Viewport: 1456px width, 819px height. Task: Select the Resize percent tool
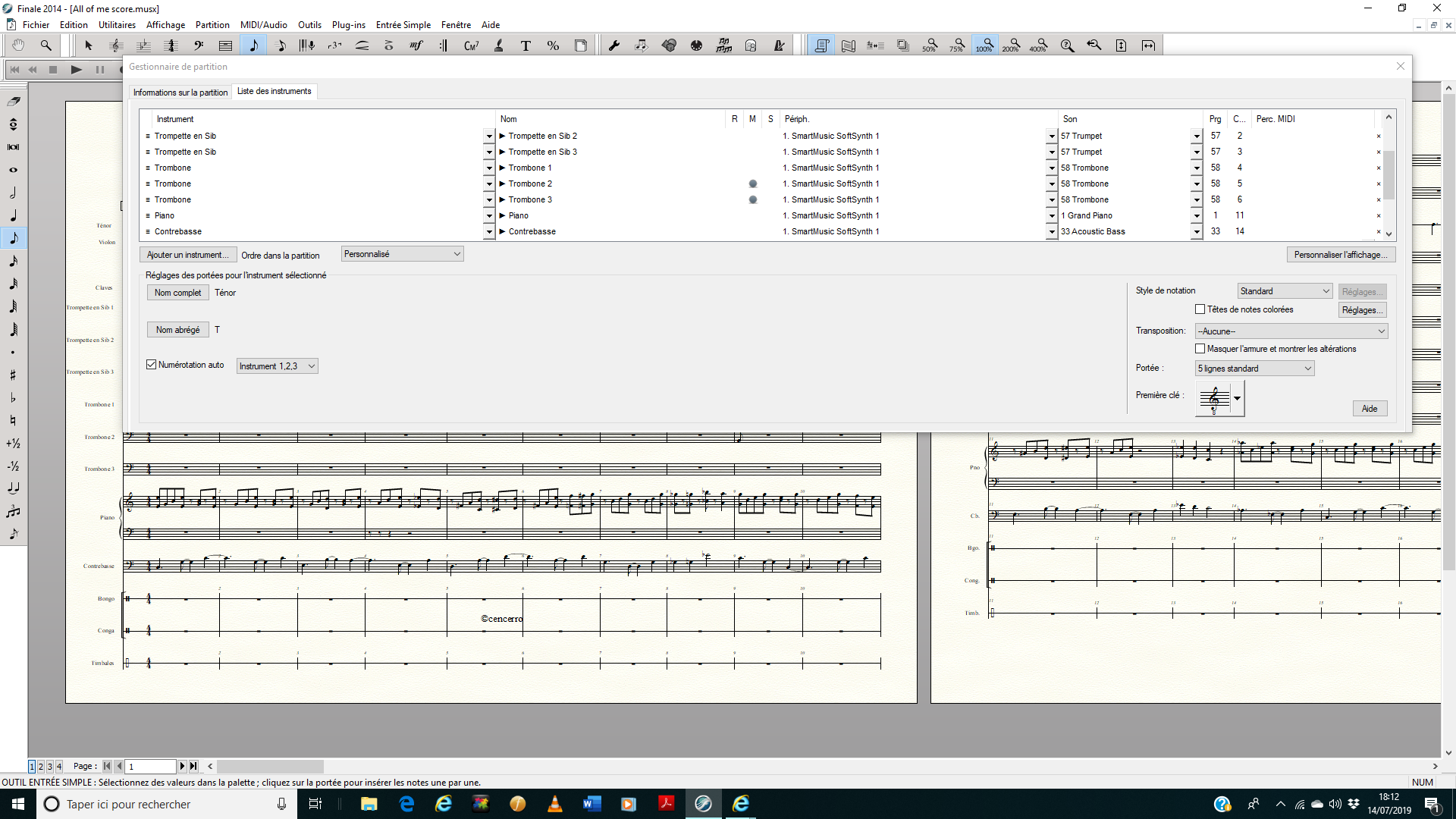pos(553,45)
